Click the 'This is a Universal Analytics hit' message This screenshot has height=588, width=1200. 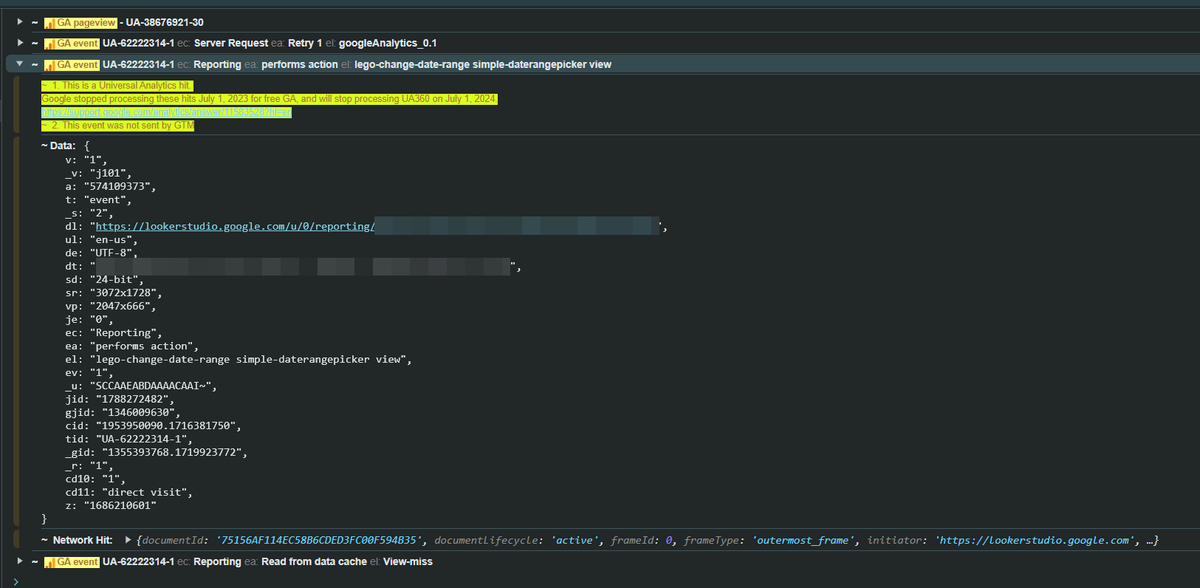117,86
